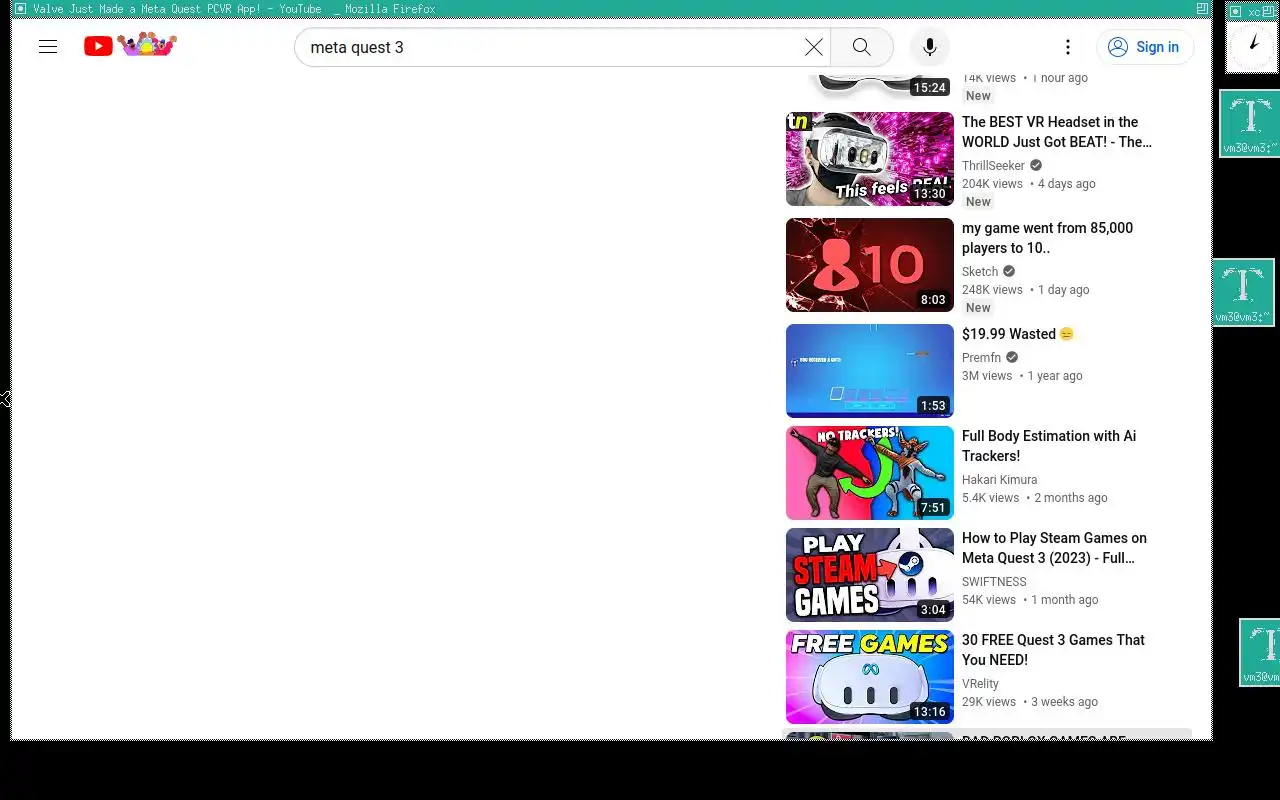This screenshot has width=1280, height=800.
Task: Click the Firefox window menu icon in titlebar
Action: (x=20, y=9)
